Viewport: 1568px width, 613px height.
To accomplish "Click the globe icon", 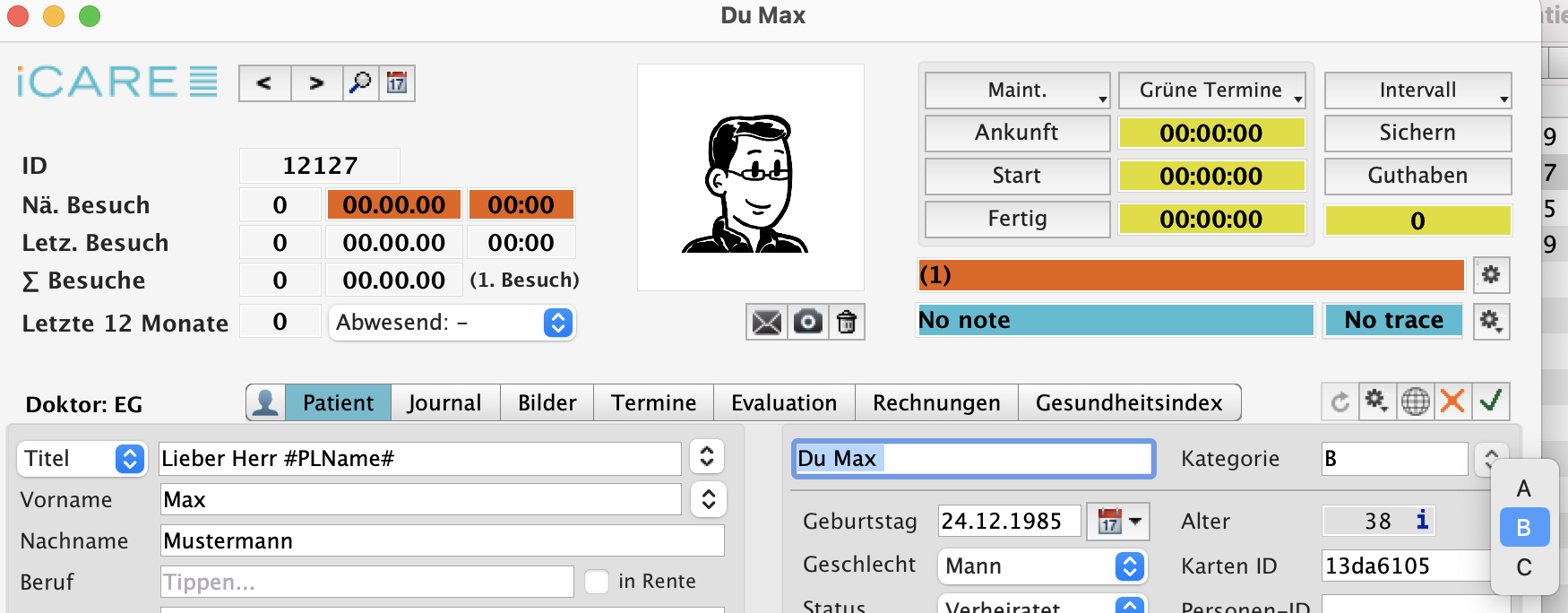I will pyautogui.click(x=1415, y=401).
